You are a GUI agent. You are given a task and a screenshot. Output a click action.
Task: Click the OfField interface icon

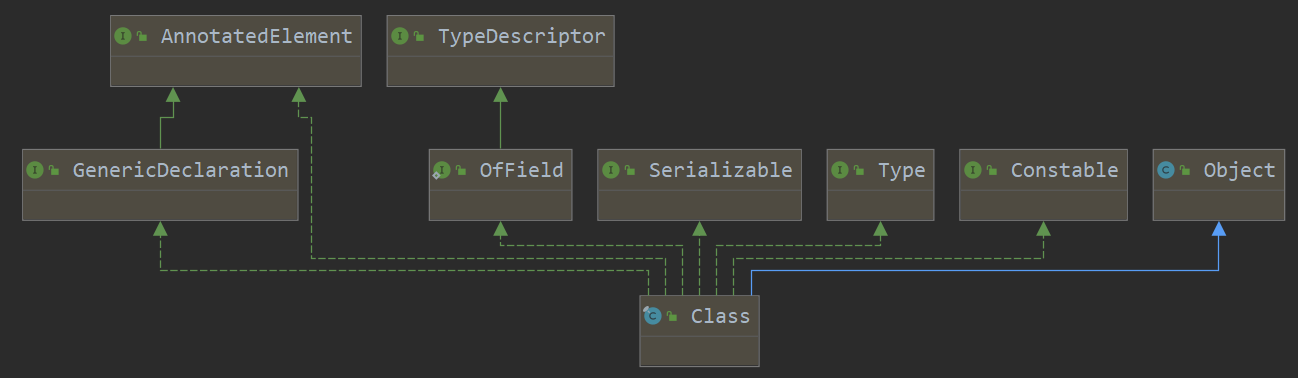(441, 171)
